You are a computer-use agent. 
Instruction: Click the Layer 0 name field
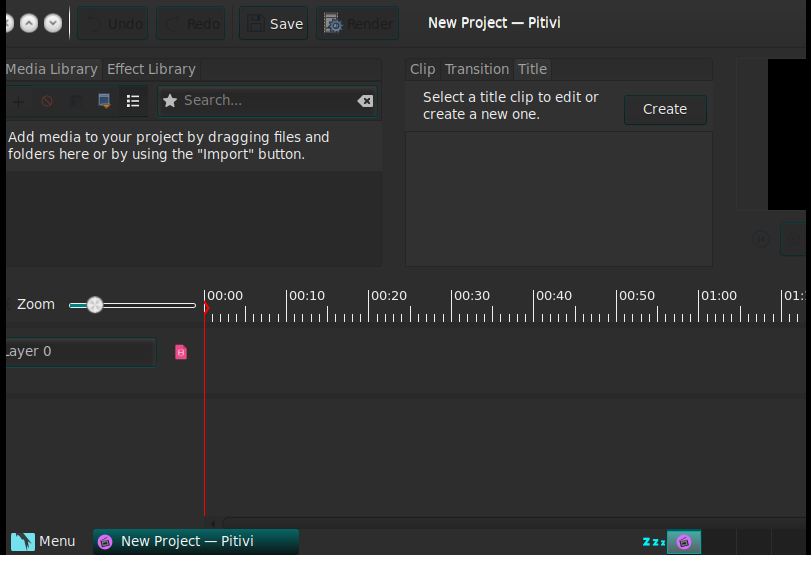coord(81,352)
